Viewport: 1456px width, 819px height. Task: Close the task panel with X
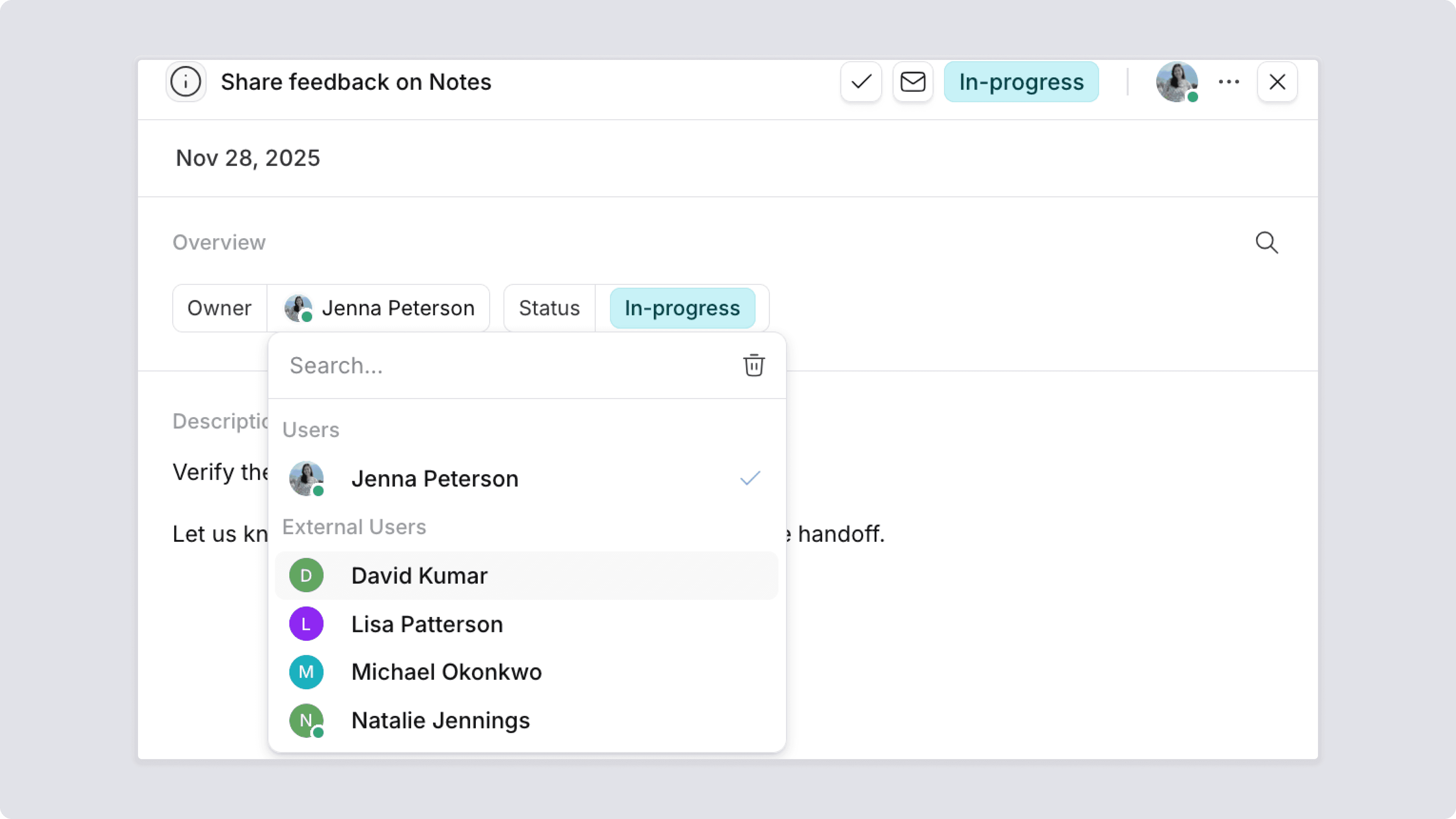(x=1277, y=82)
